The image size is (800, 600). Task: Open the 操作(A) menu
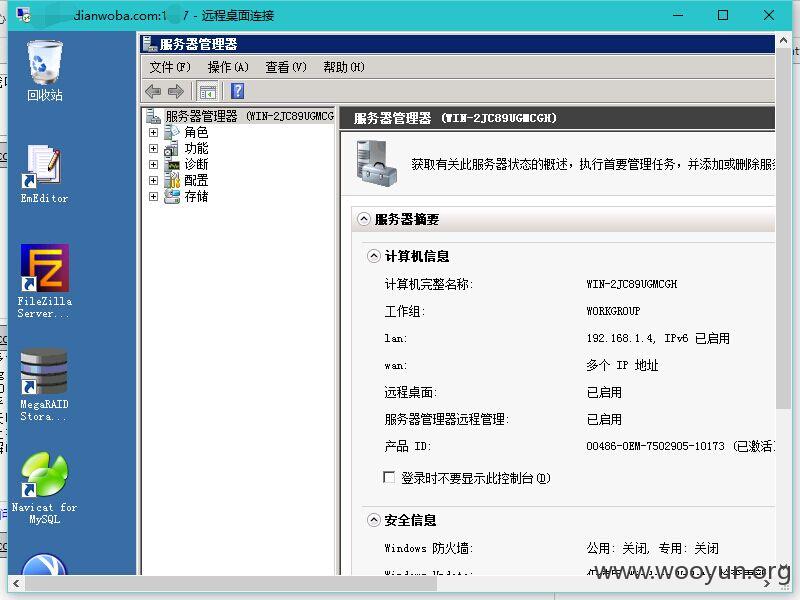(x=228, y=67)
